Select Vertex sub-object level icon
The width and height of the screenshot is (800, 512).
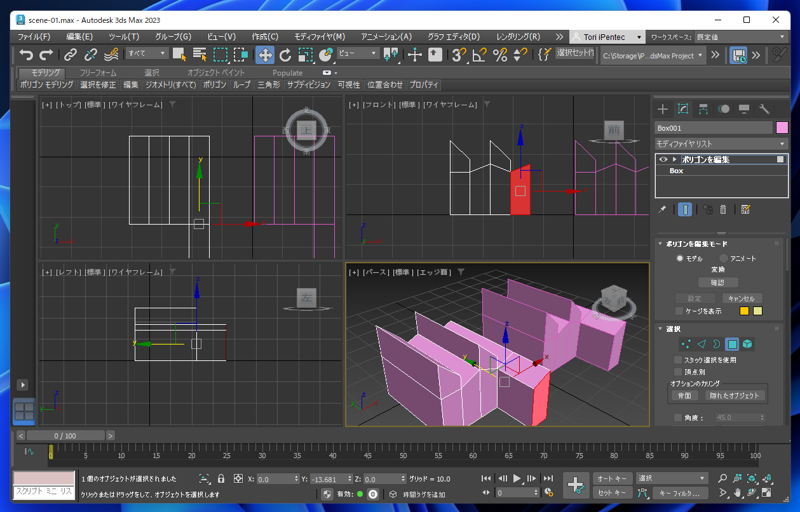686,344
